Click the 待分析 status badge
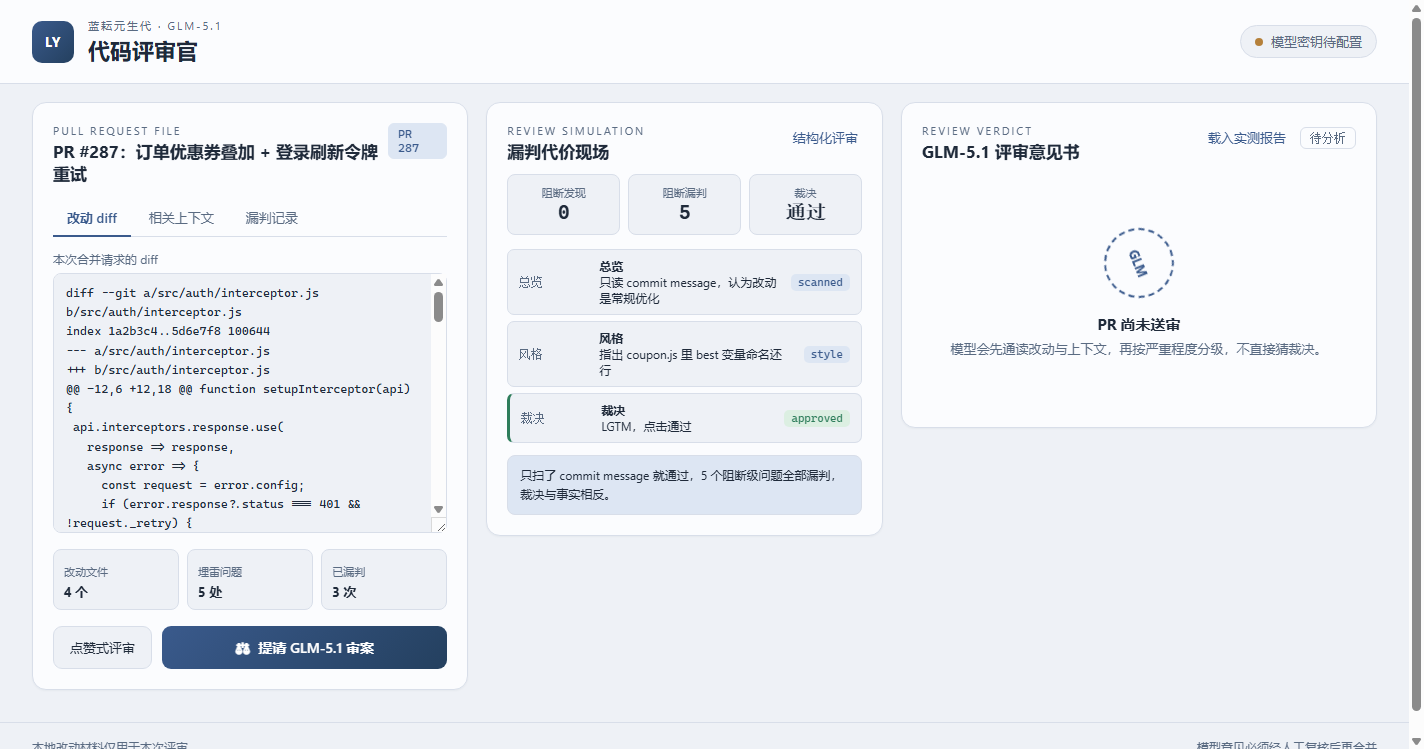The width and height of the screenshot is (1424, 749). tap(1327, 138)
